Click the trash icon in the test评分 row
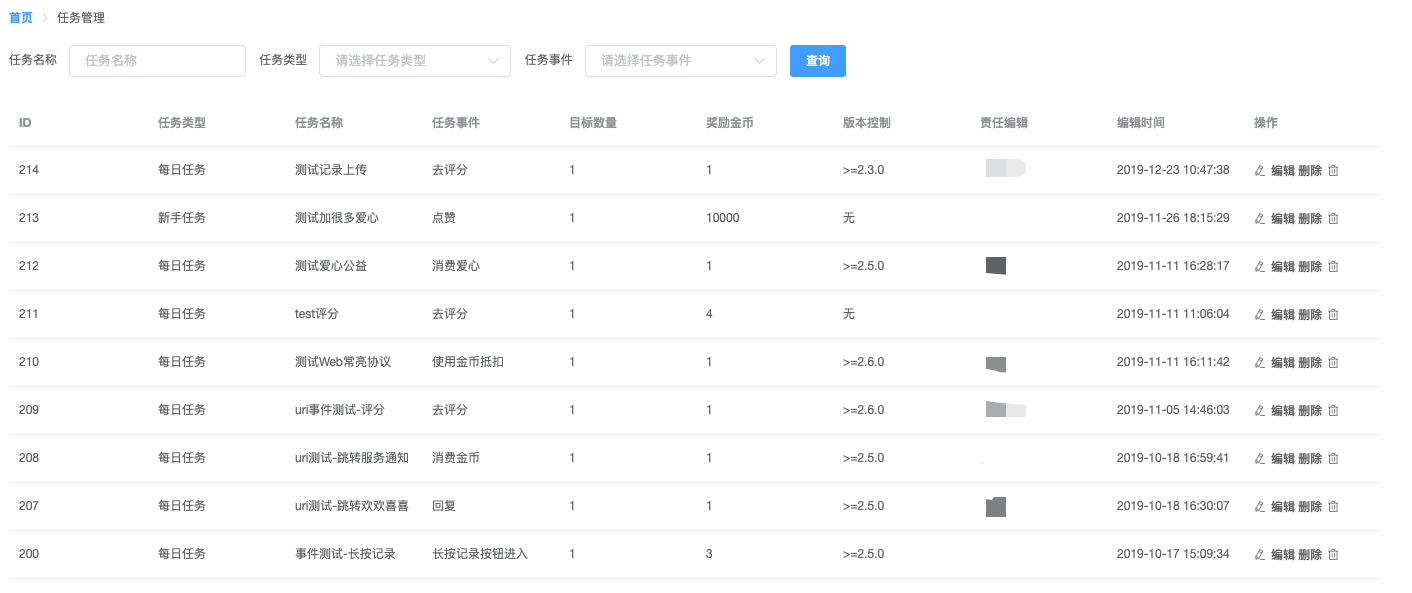The image size is (1412, 593). point(1333,315)
